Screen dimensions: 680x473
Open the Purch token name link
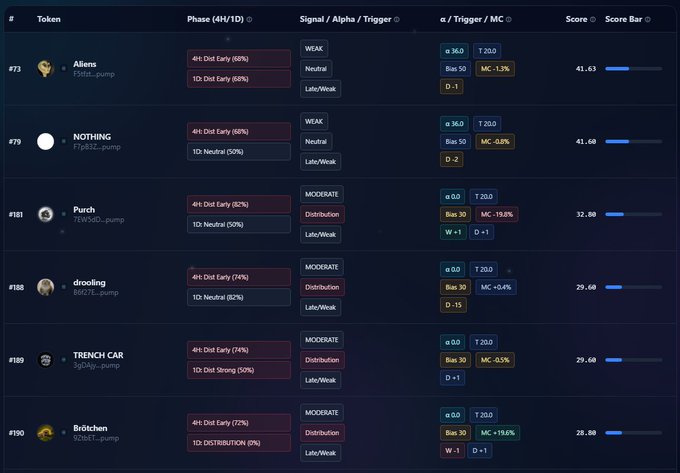(x=84, y=210)
